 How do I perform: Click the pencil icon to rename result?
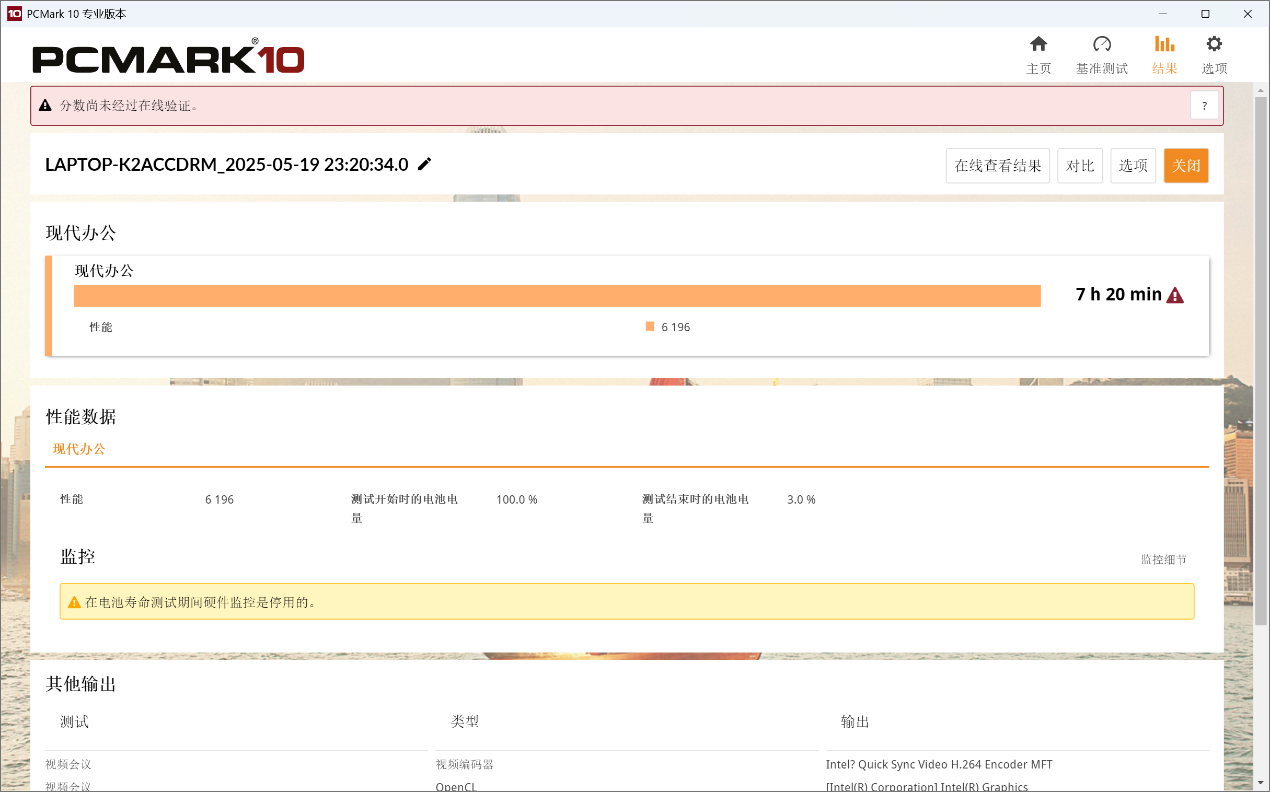point(425,164)
